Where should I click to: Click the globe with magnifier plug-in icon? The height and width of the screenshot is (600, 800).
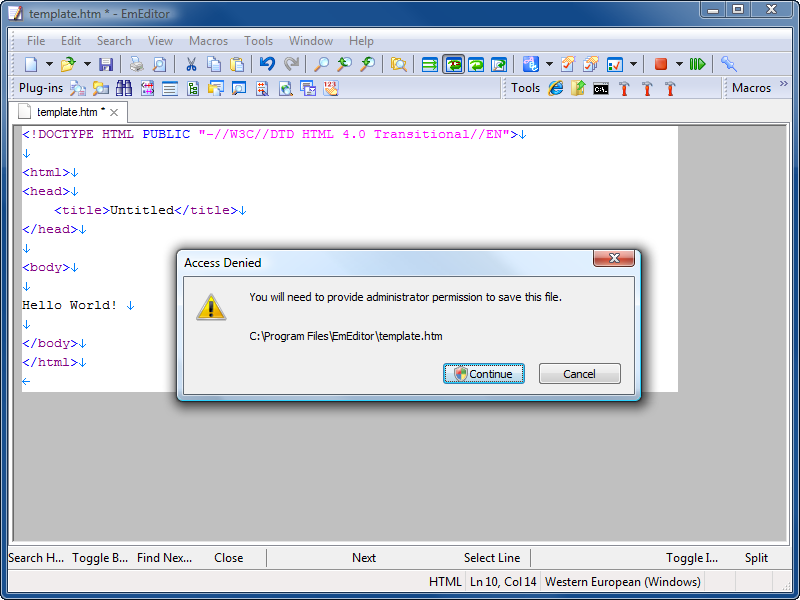(x=285, y=88)
